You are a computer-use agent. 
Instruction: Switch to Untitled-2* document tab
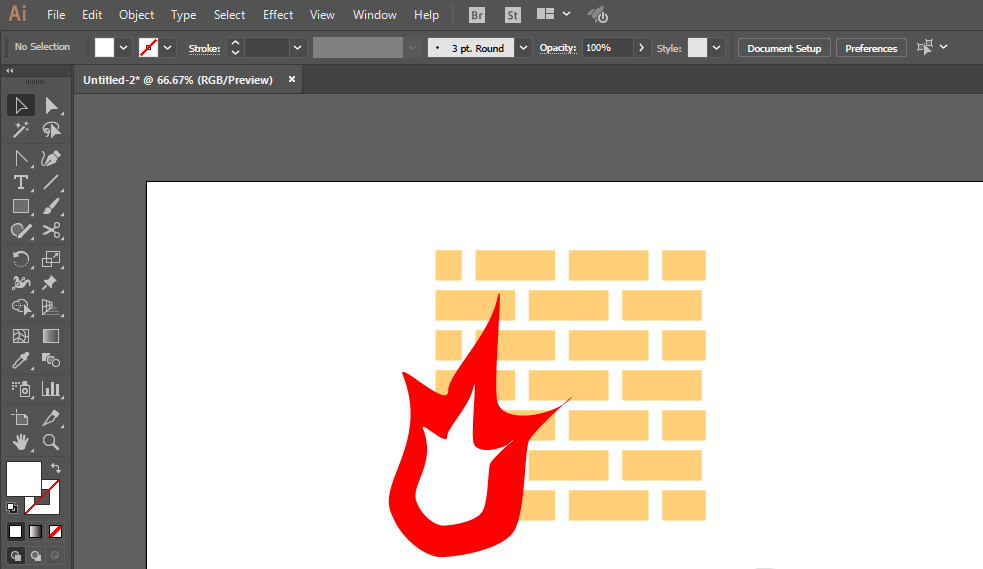pos(178,80)
